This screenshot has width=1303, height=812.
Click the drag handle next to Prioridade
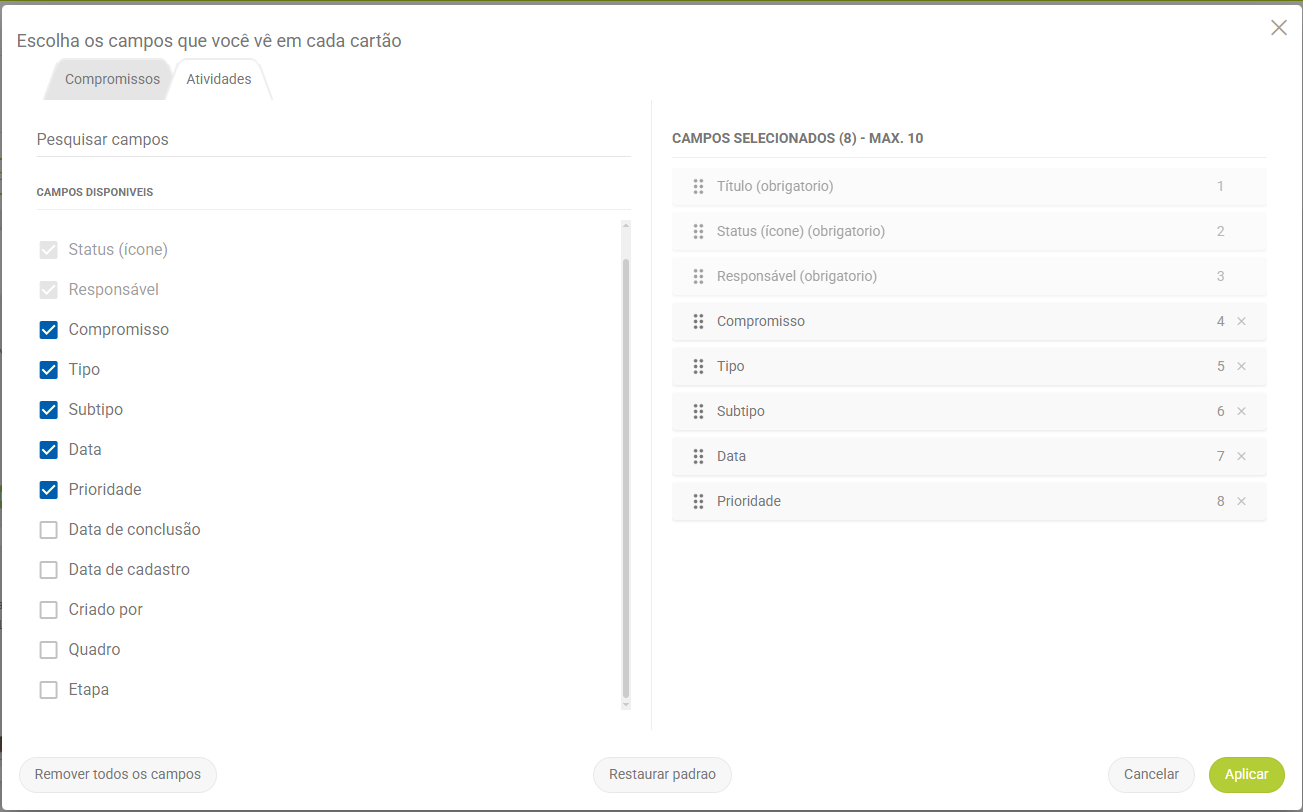(698, 501)
